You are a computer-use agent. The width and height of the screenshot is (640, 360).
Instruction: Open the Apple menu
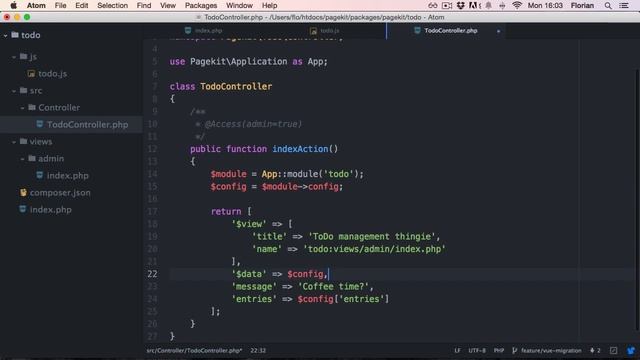[x=13, y=5]
